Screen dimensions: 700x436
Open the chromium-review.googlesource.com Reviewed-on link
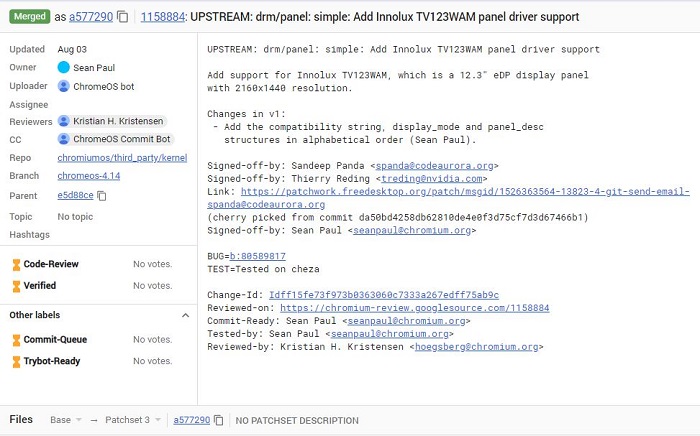[414, 308]
